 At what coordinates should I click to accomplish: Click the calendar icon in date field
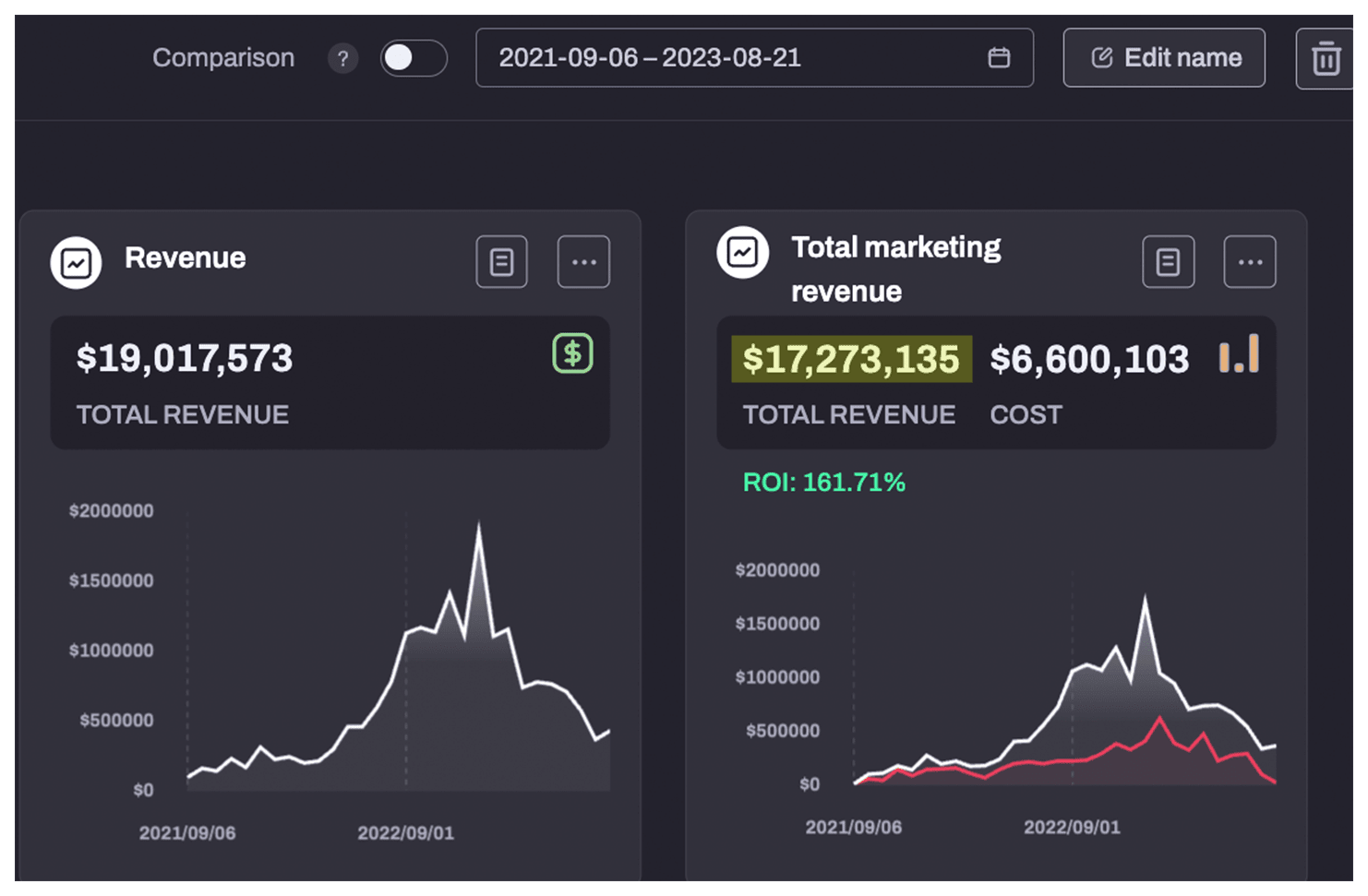point(999,58)
